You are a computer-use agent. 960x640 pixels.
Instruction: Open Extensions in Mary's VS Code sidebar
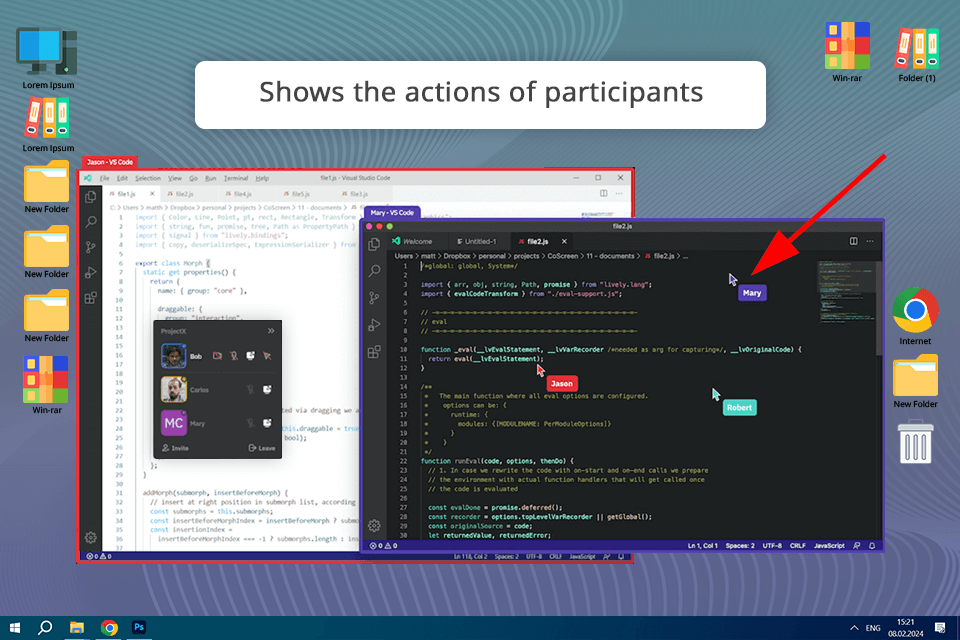374,352
